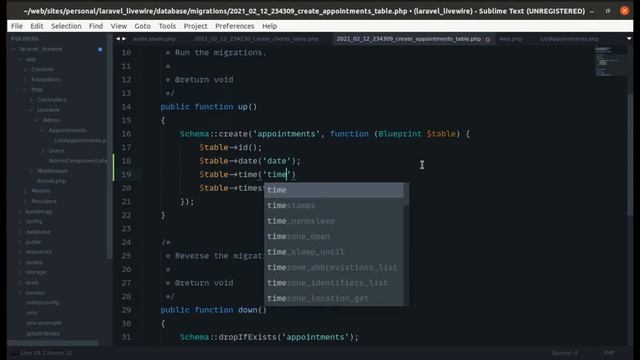Open the Project menu
The image size is (640, 360).
click(x=196, y=26)
